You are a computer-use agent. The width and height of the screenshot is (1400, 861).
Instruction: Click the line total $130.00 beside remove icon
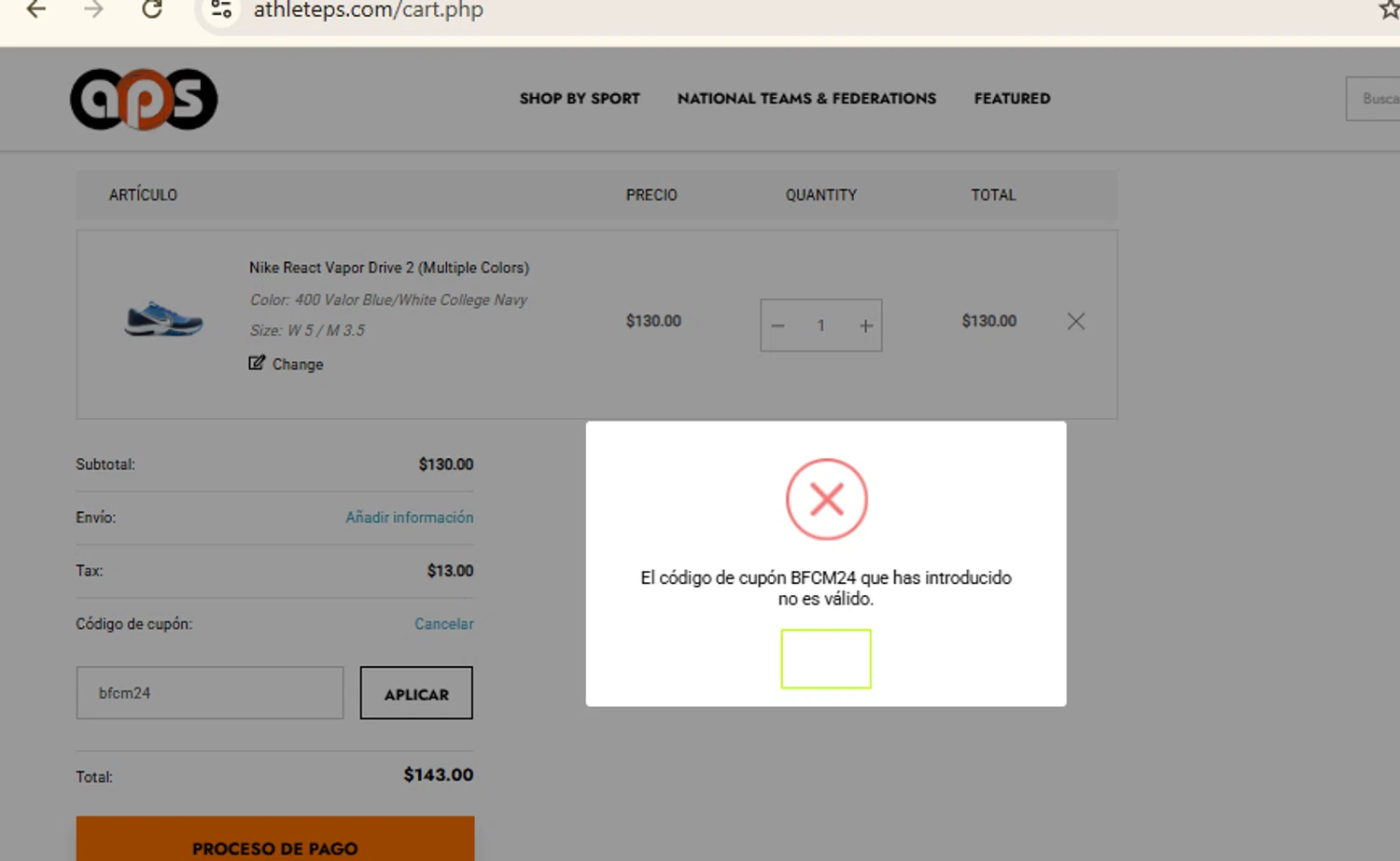tap(989, 321)
